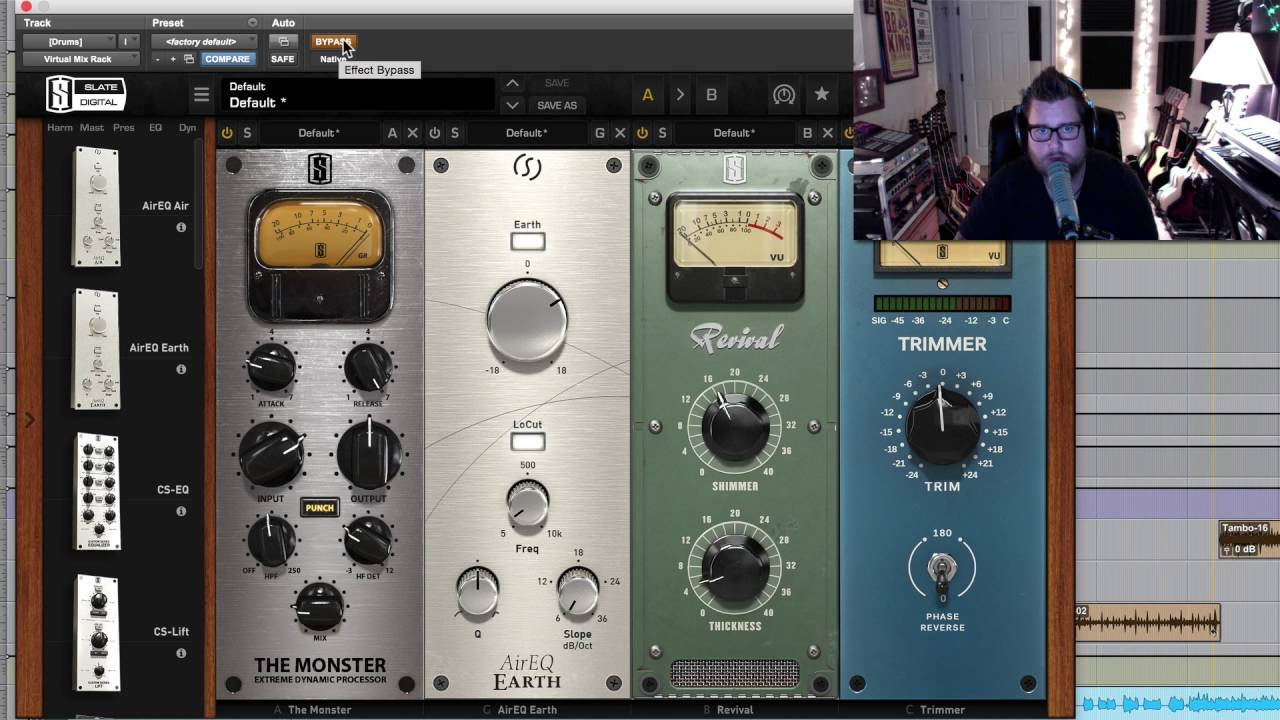Click the SAFE automation button
This screenshot has width=1280, height=720.
(x=283, y=59)
